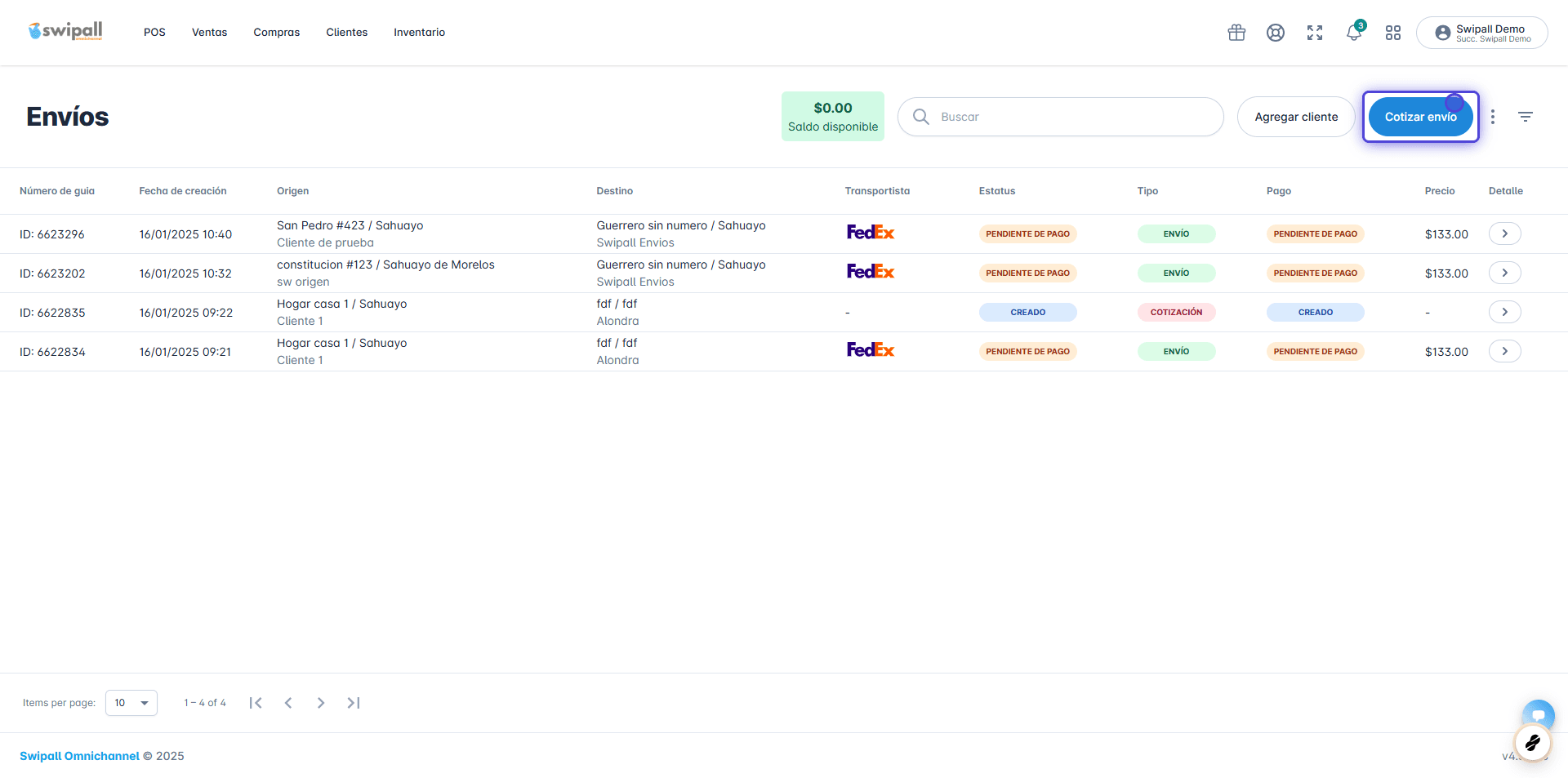The width and height of the screenshot is (1568, 778).
Task: Click the search magnifier icon
Action: coord(921,117)
